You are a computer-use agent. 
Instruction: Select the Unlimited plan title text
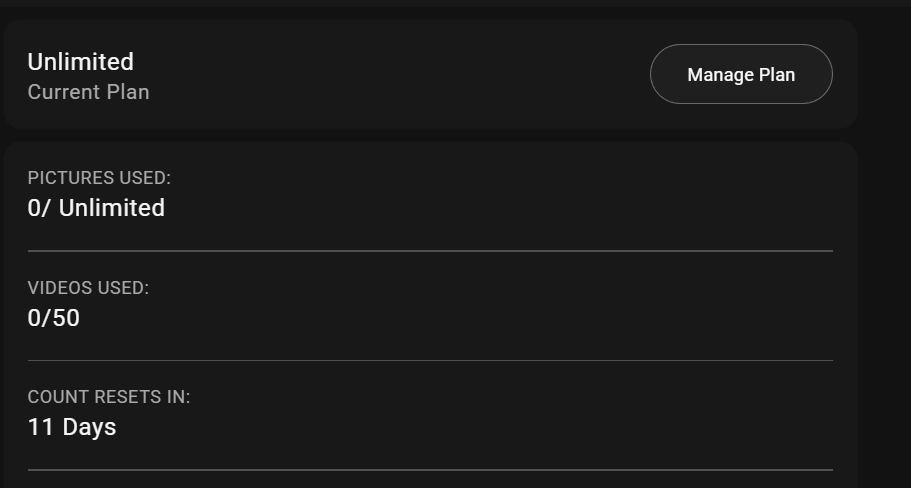80,62
